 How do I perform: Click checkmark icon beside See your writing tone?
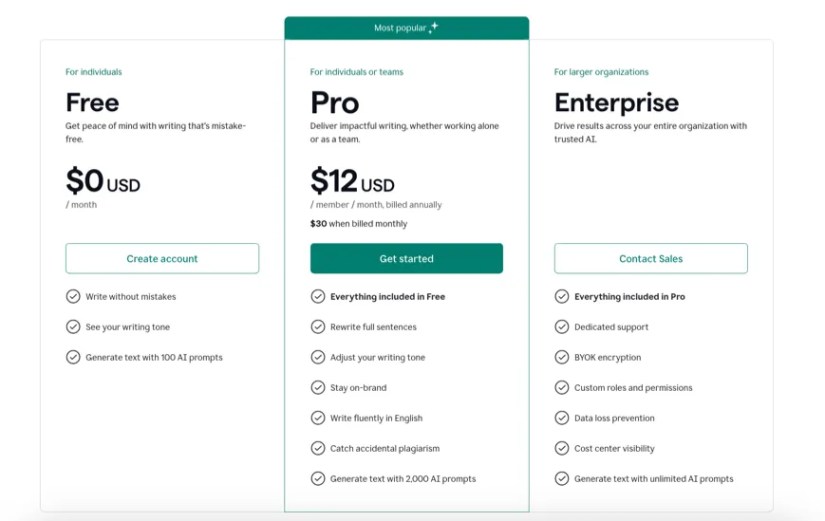coord(73,327)
